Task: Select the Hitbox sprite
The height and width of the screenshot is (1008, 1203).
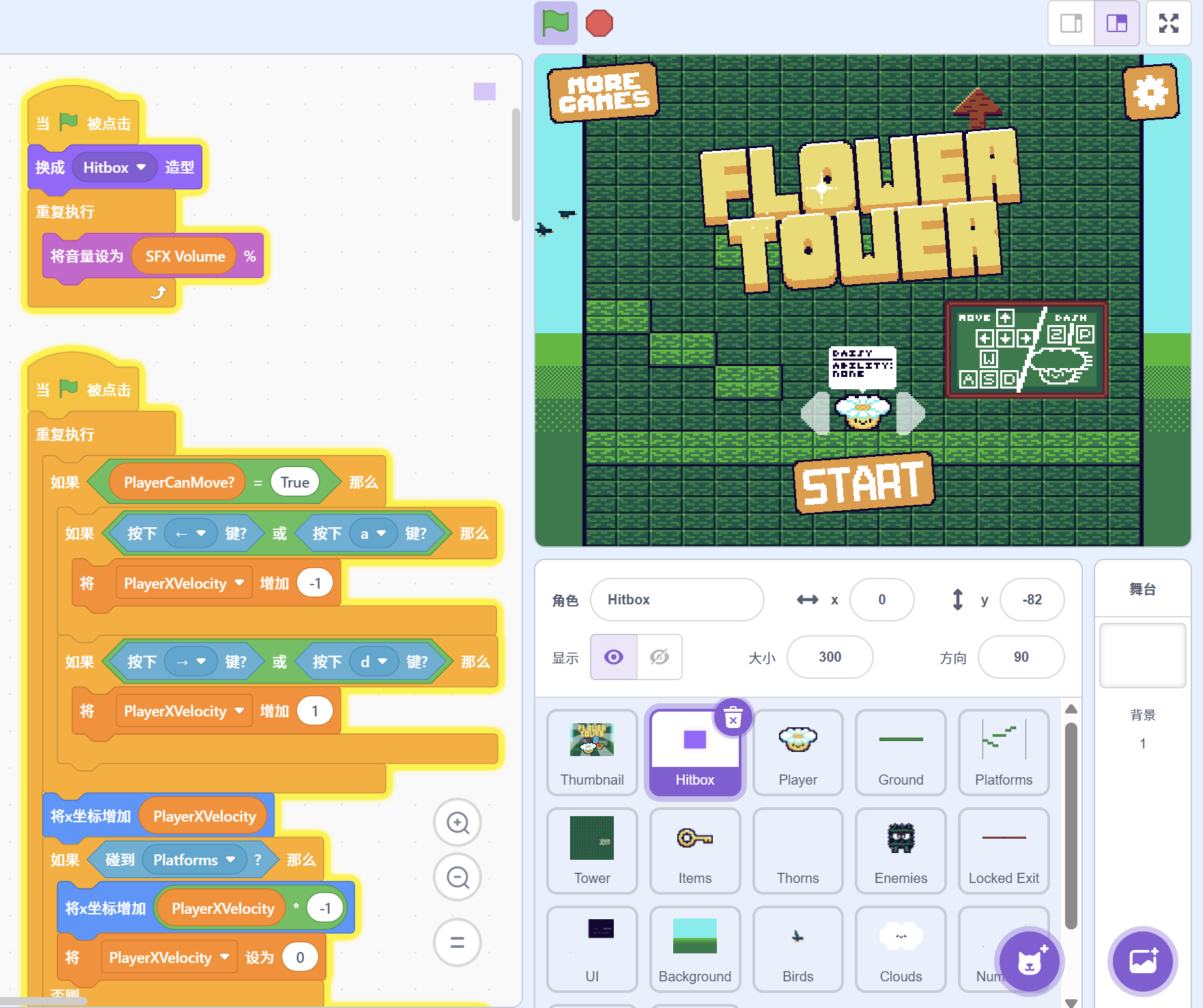Action: (695, 753)
